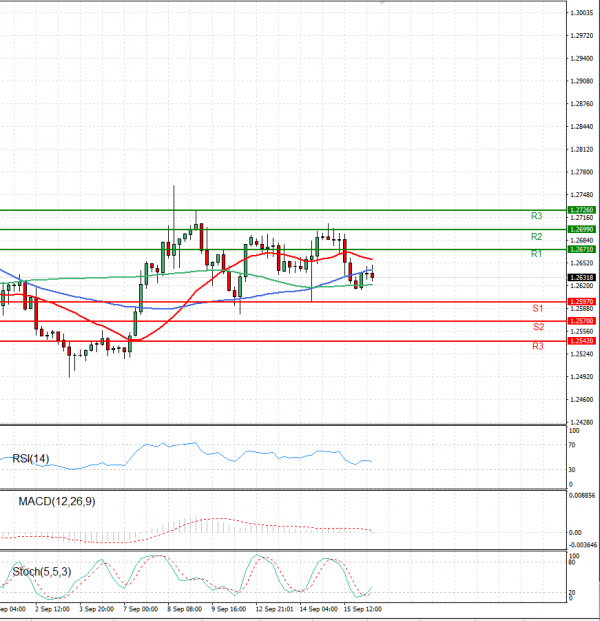This screenshot has width=600, height=621.
Task: Click the 7 Sep 00:00 time label
Action: [x=140, y=609]
